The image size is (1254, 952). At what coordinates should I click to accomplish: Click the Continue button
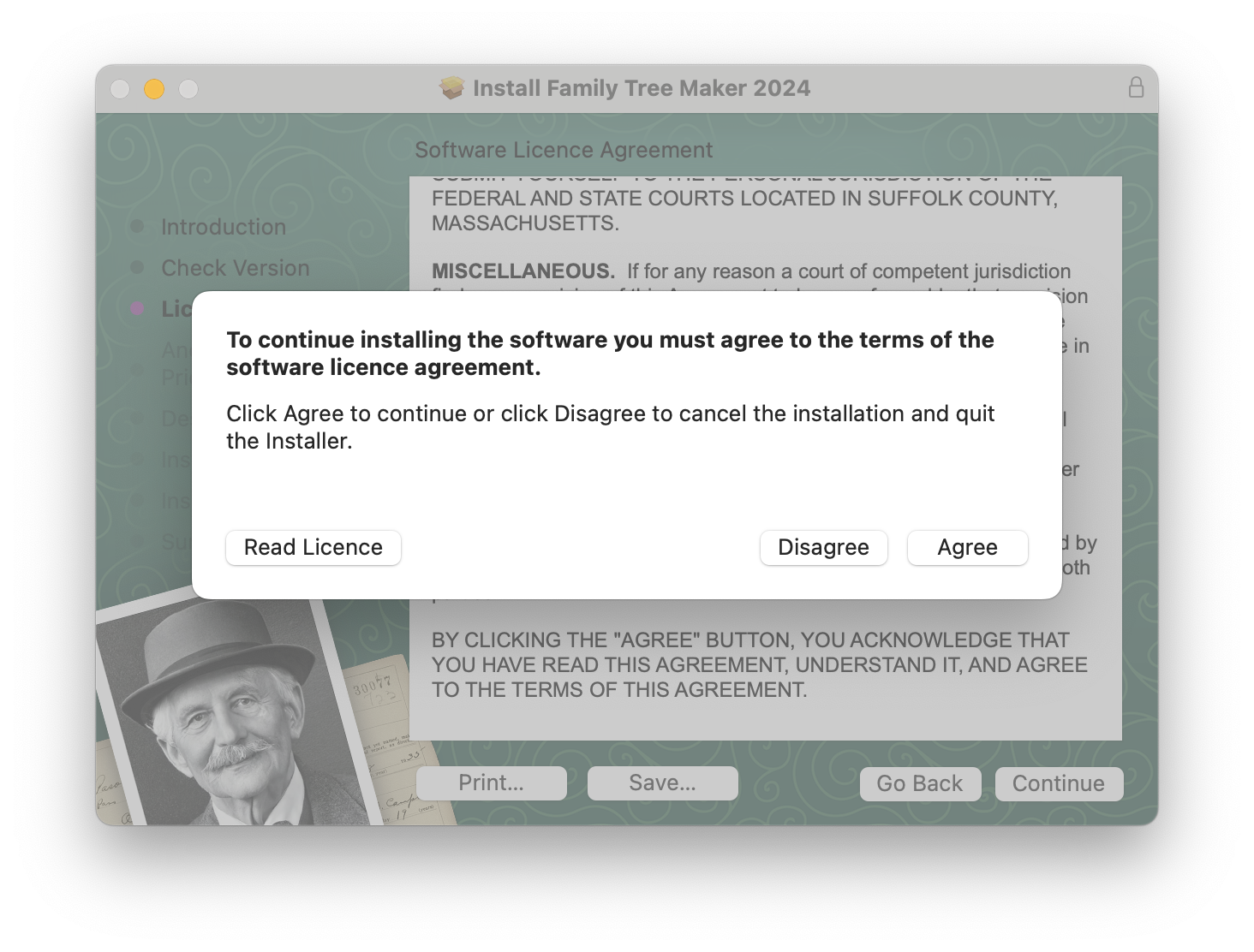pyautogui.click(x=1059, y=783)
